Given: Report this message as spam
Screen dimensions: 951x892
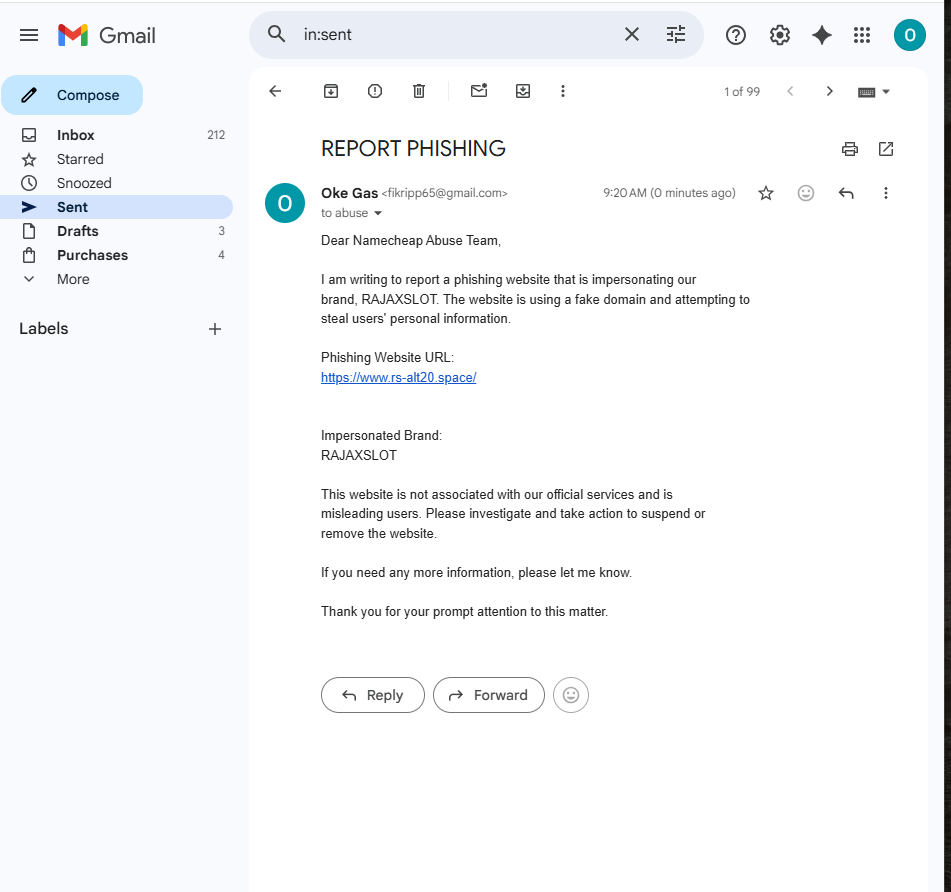Looking at the screenshot, I should (375, 91).
